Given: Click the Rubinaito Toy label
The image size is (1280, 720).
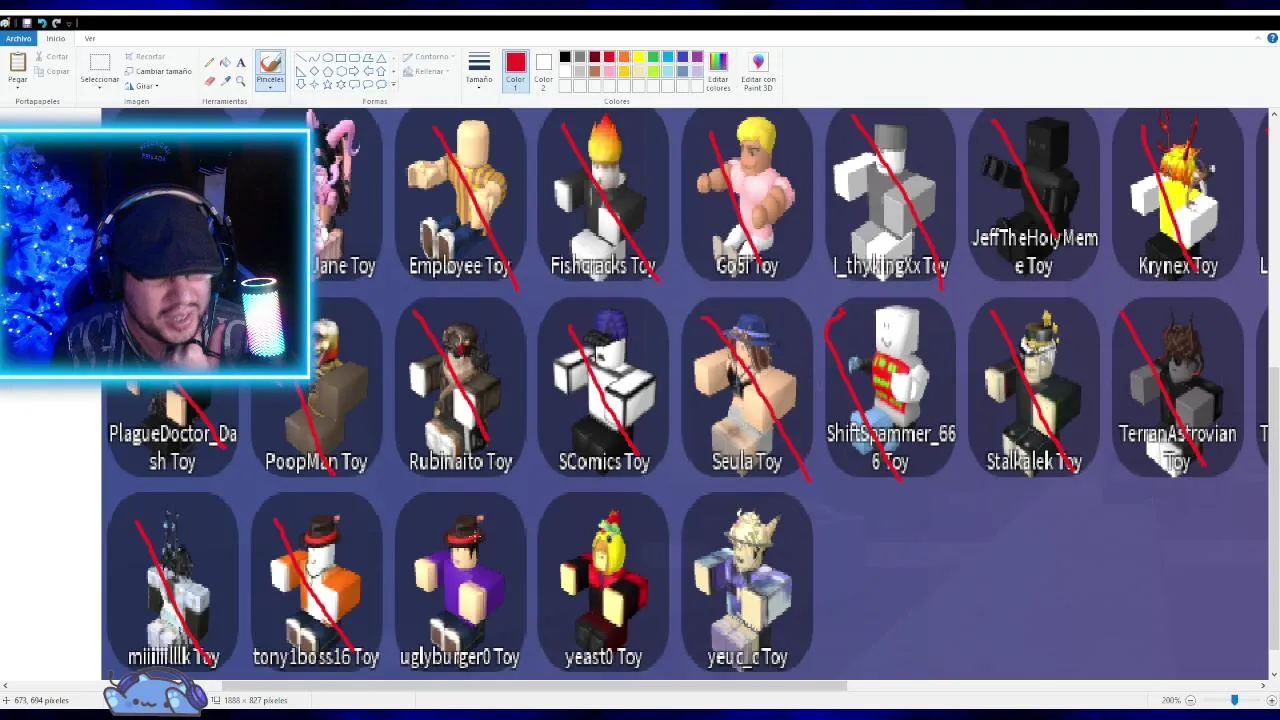Looking at the screenshot, I should pyautogui.click(x=460, y=462).
